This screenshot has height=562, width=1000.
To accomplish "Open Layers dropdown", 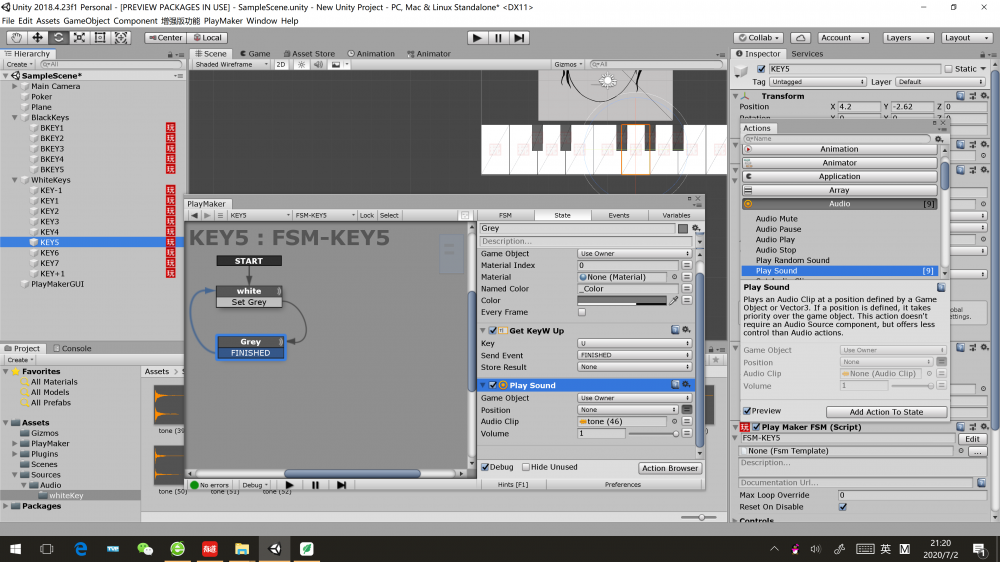I will point(908,38).
